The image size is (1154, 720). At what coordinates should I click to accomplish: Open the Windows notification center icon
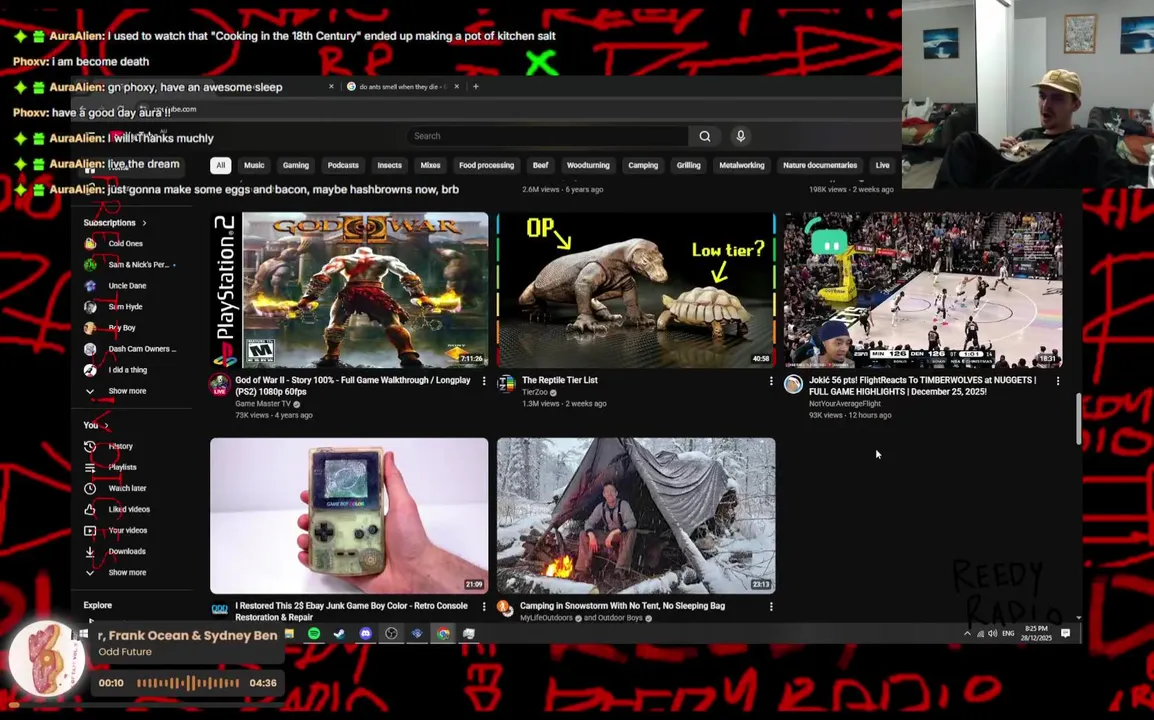[1066, 634]
